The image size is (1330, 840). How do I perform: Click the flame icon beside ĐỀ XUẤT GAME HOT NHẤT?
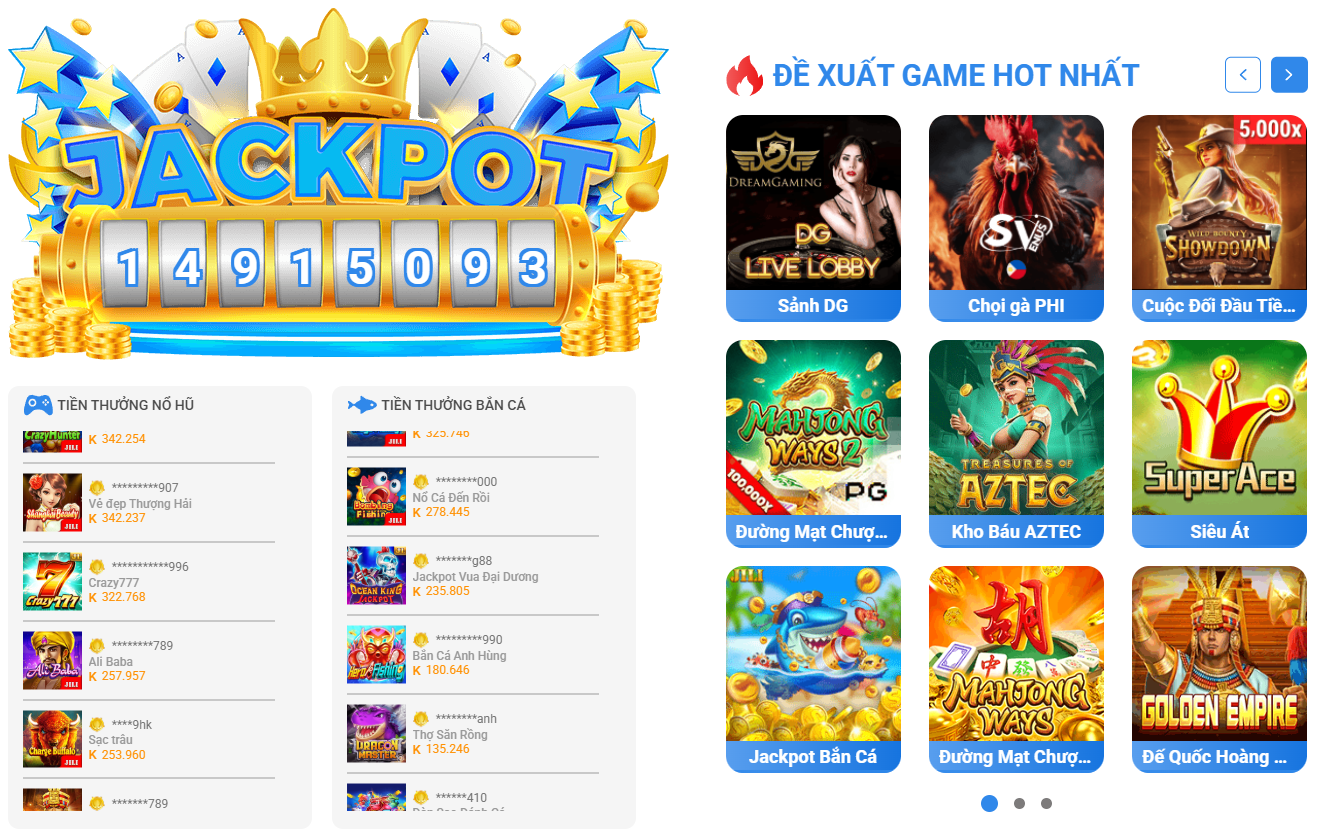(744, 75)
